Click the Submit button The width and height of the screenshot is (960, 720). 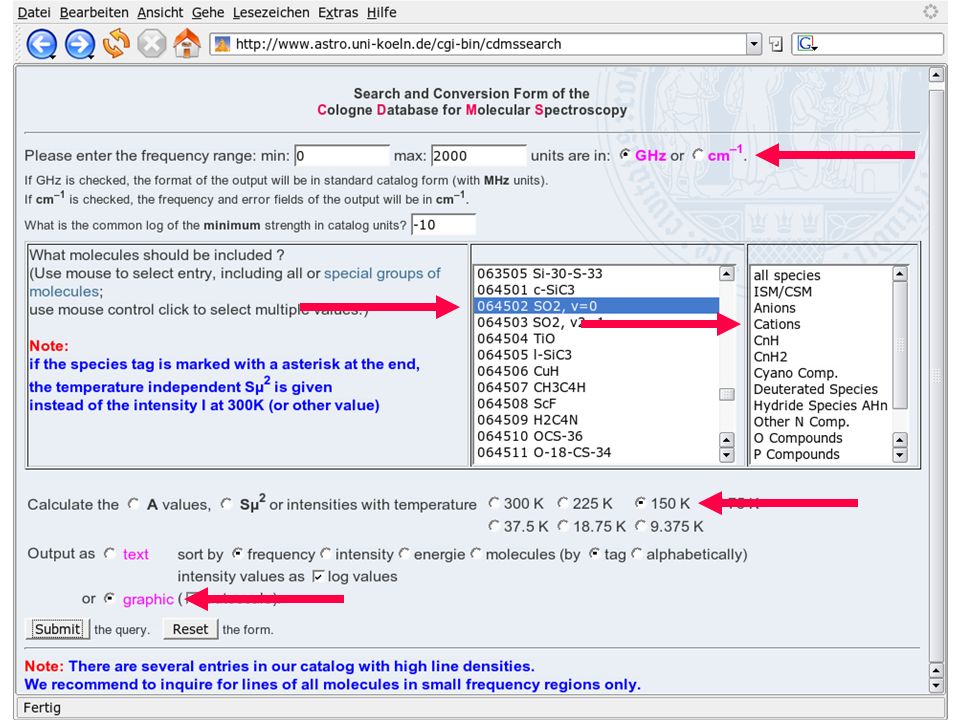pos(57,629)
